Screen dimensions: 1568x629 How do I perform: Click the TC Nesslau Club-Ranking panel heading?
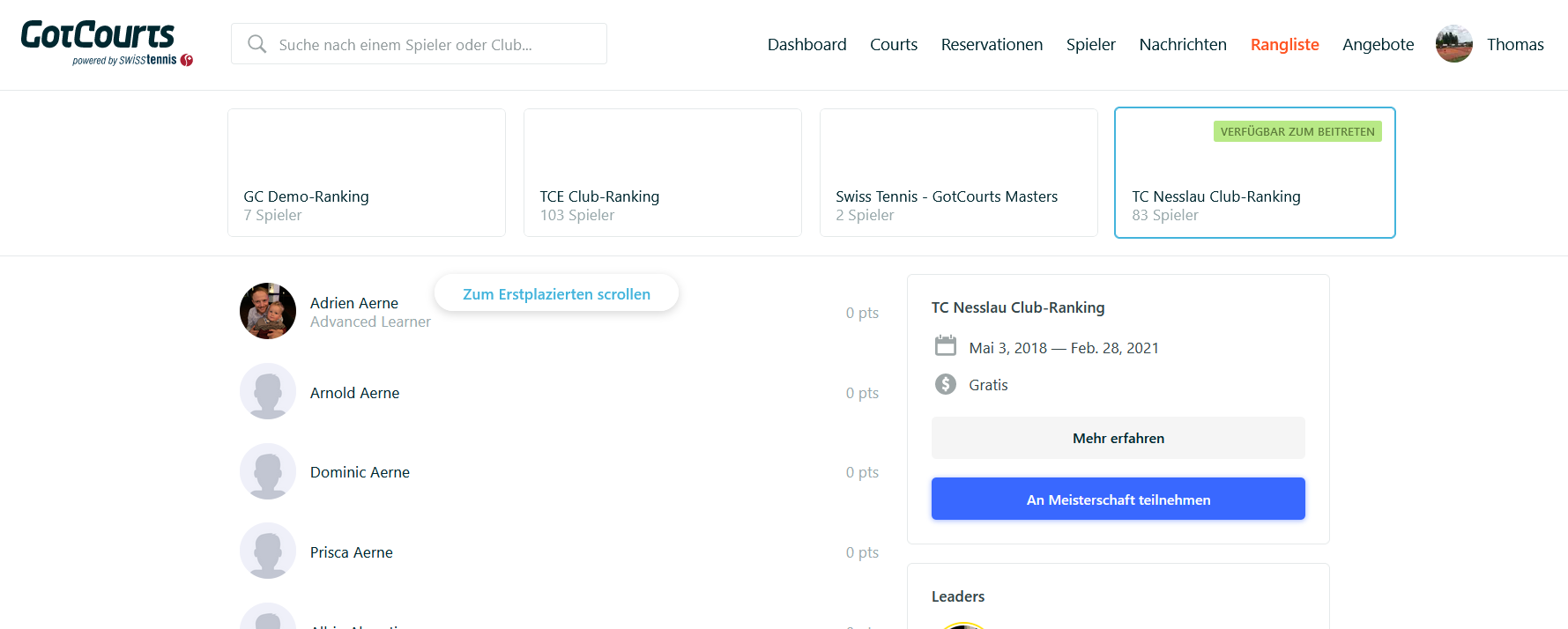pos(1018,307)
